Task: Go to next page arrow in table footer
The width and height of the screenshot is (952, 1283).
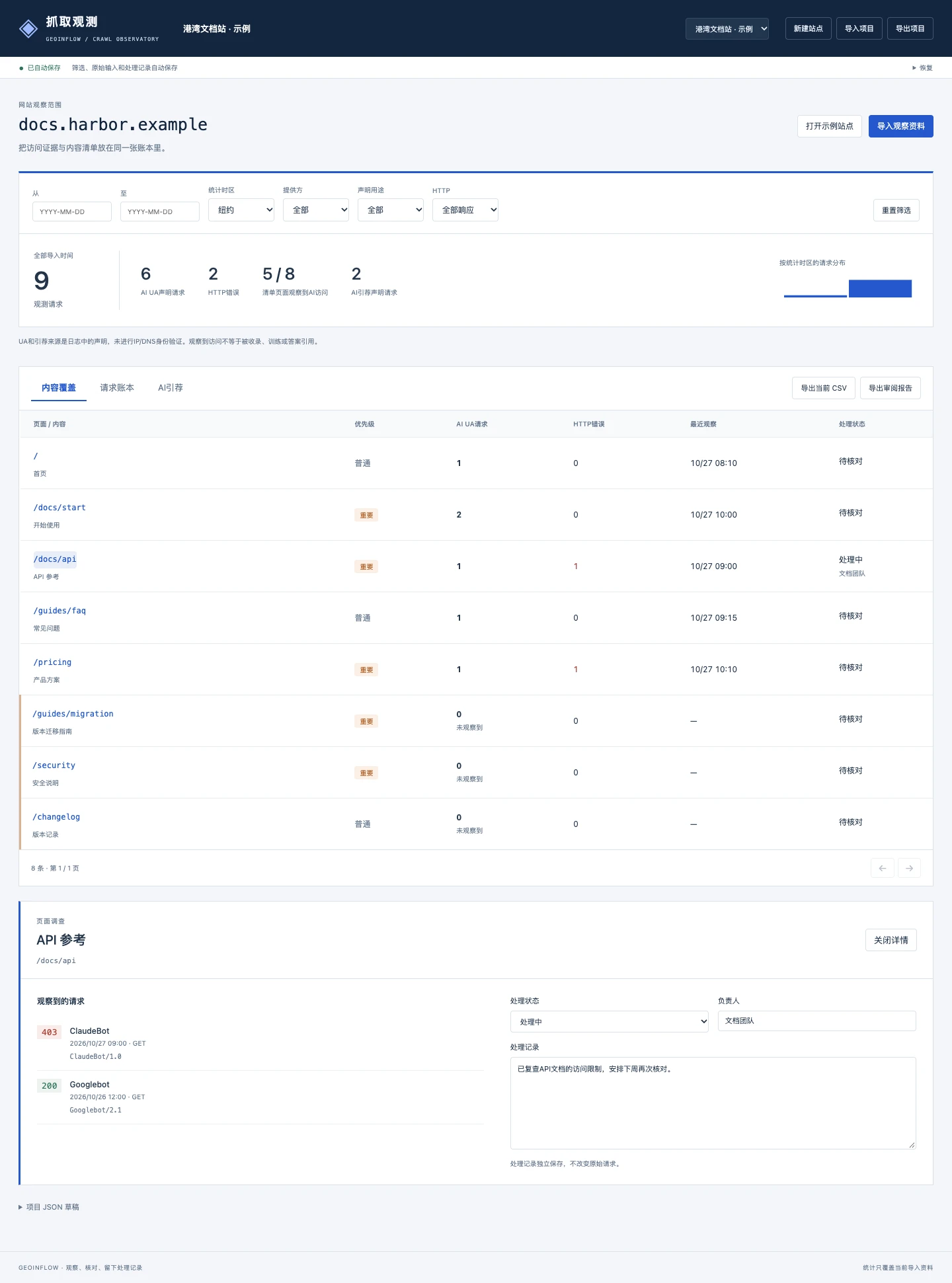Action: tap(909, 868)
